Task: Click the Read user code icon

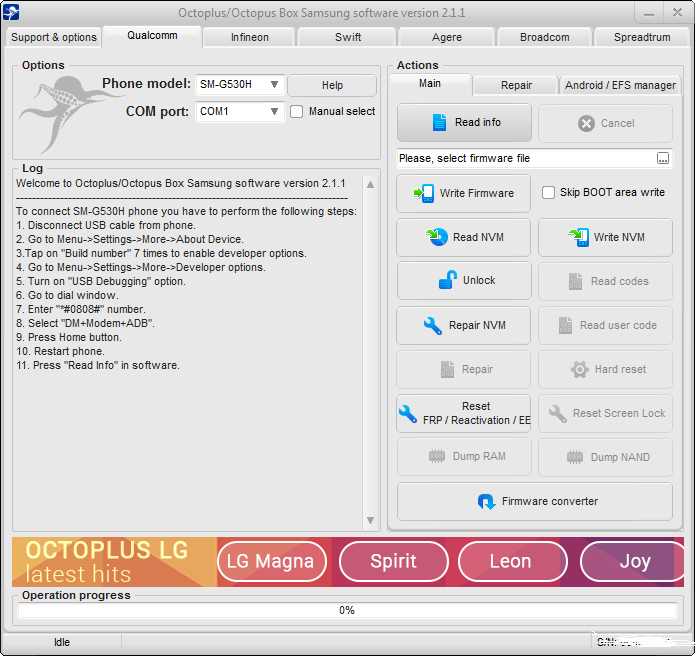Action: pos(565,325)
